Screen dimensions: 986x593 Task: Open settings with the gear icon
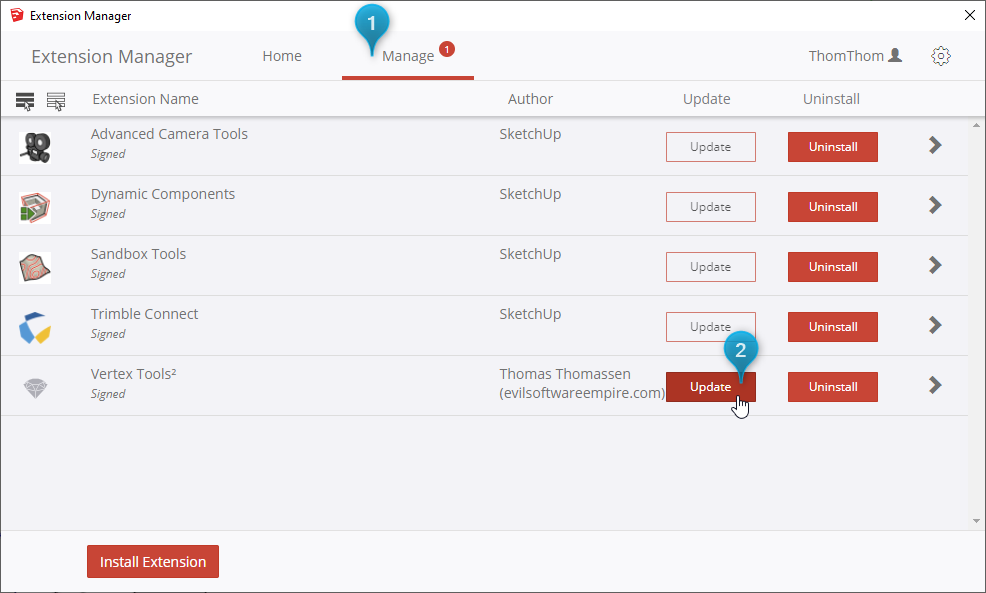click(x=940, y=56)
